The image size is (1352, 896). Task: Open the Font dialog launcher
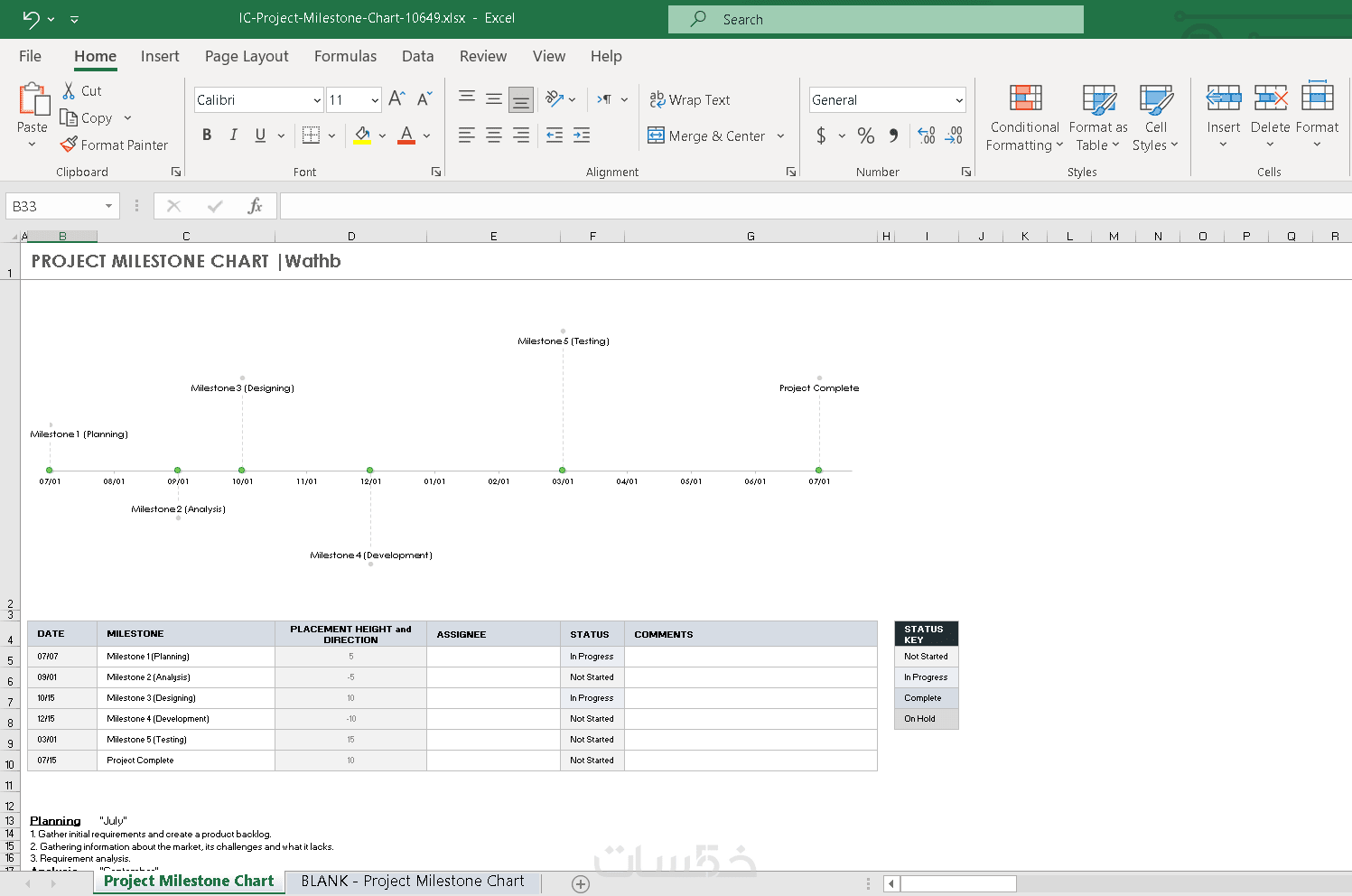coord(436,172)
